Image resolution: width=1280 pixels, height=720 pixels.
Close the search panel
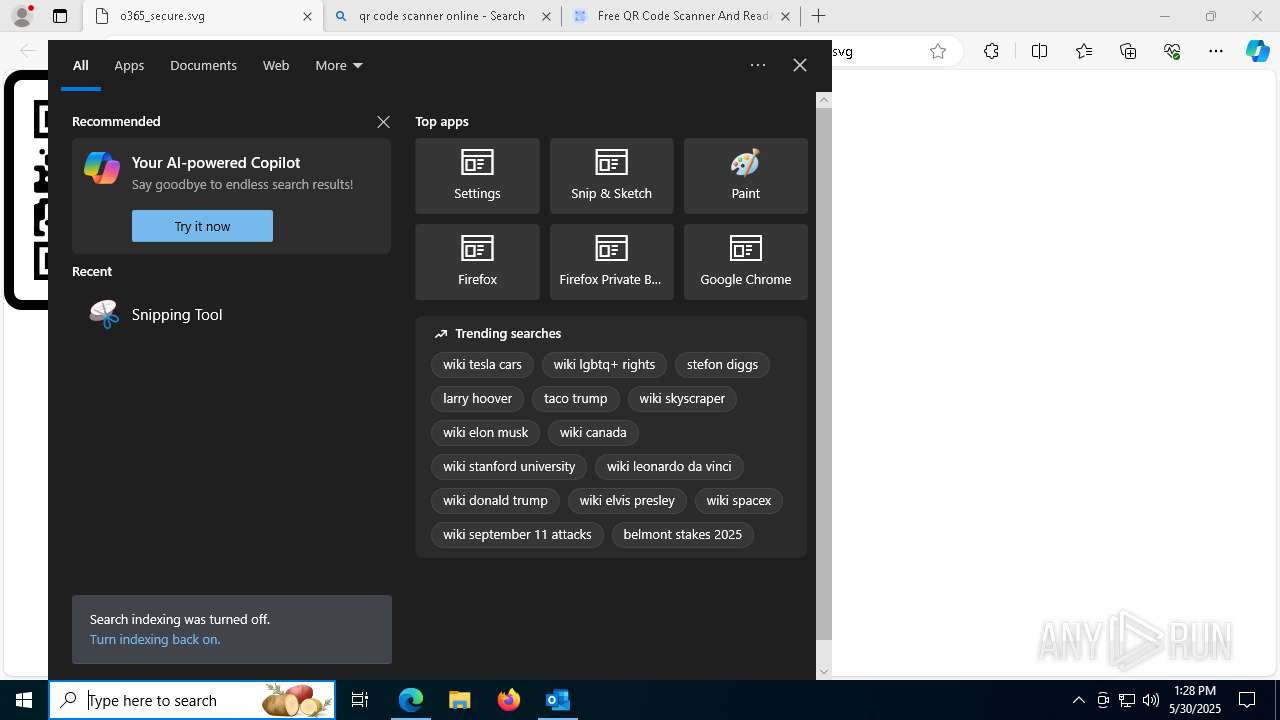(800, 65)
